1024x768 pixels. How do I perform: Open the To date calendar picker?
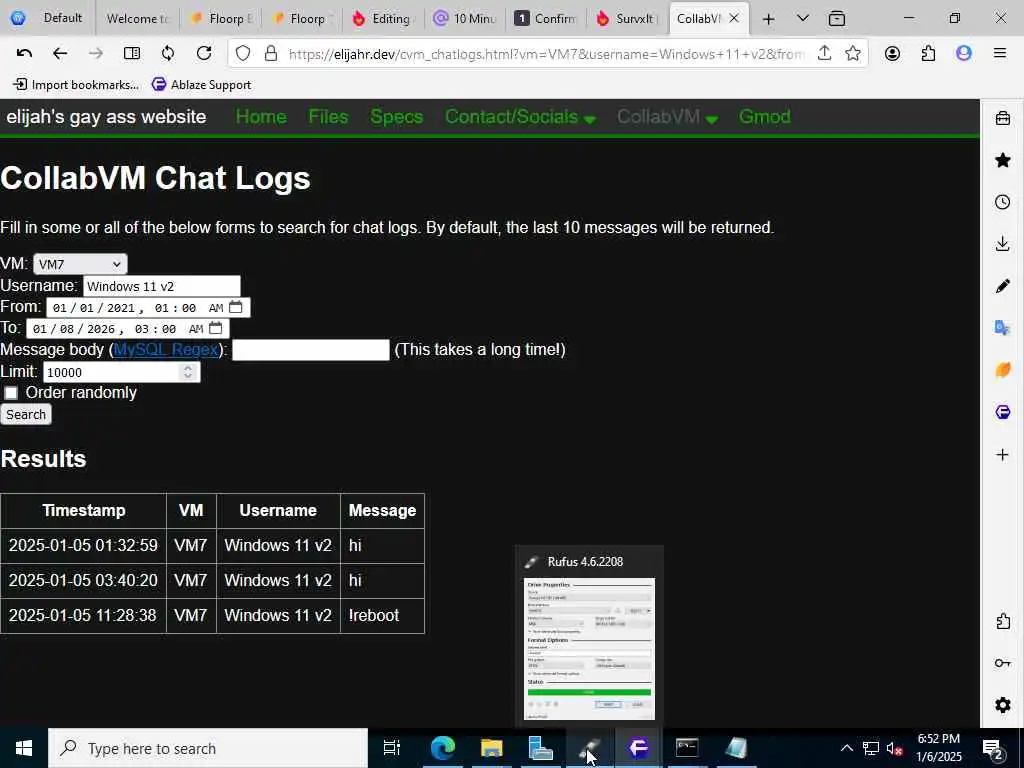pos(216,328)
